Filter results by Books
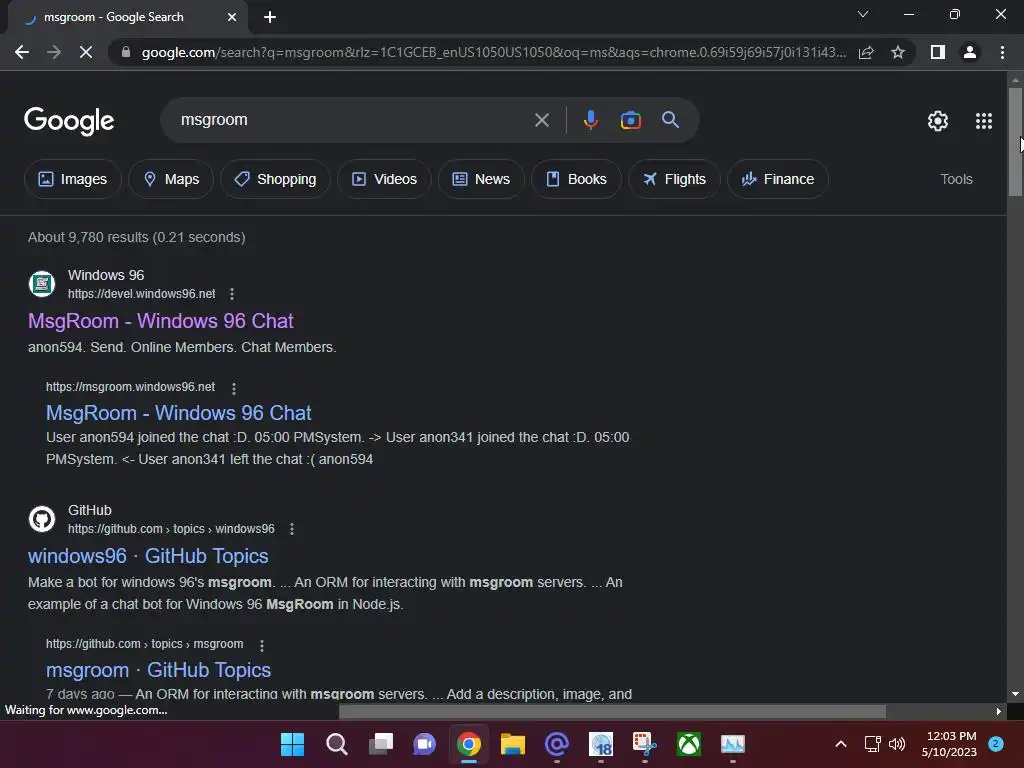 tap(576, 179)
